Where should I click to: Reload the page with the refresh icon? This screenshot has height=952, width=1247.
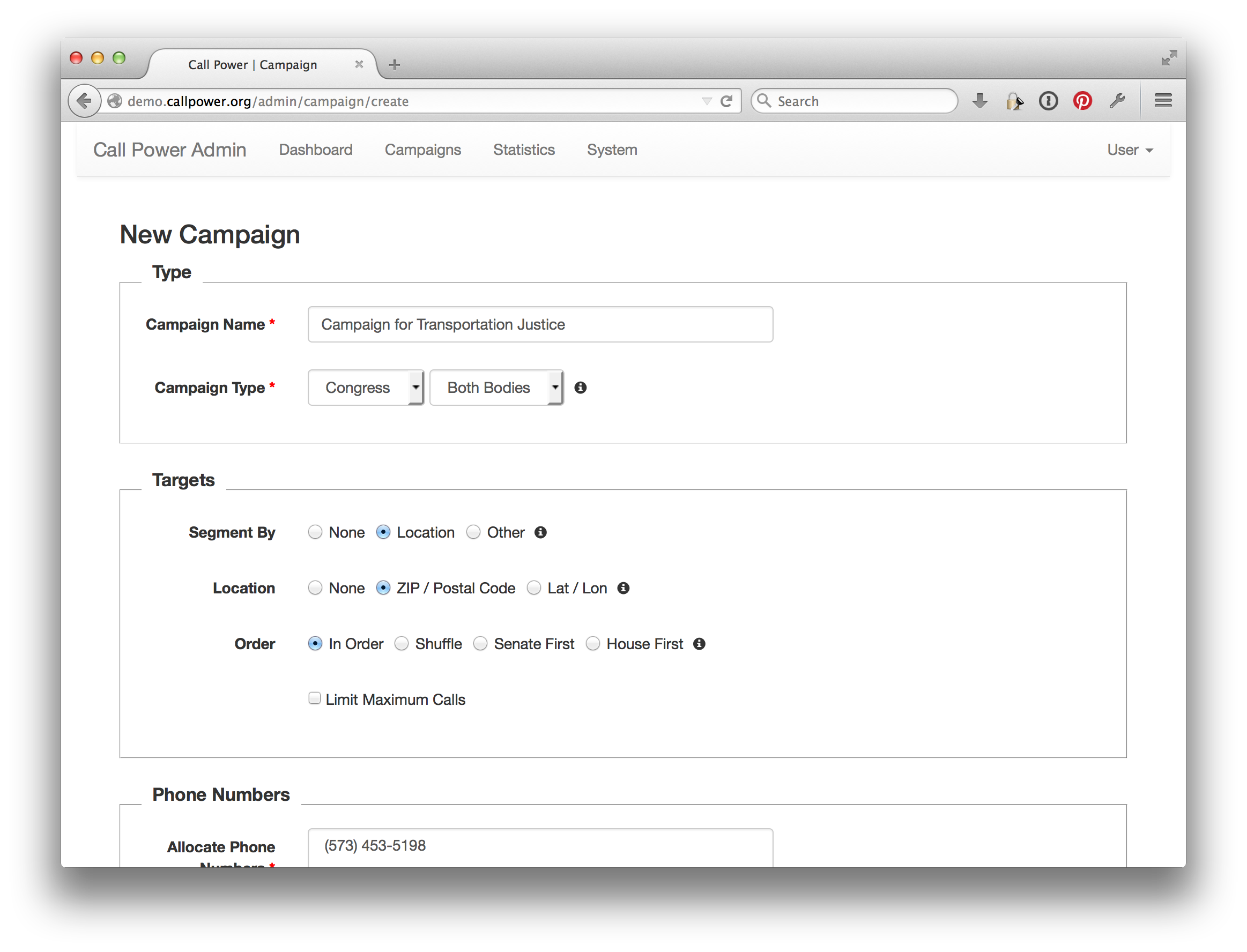pos(726,101)
